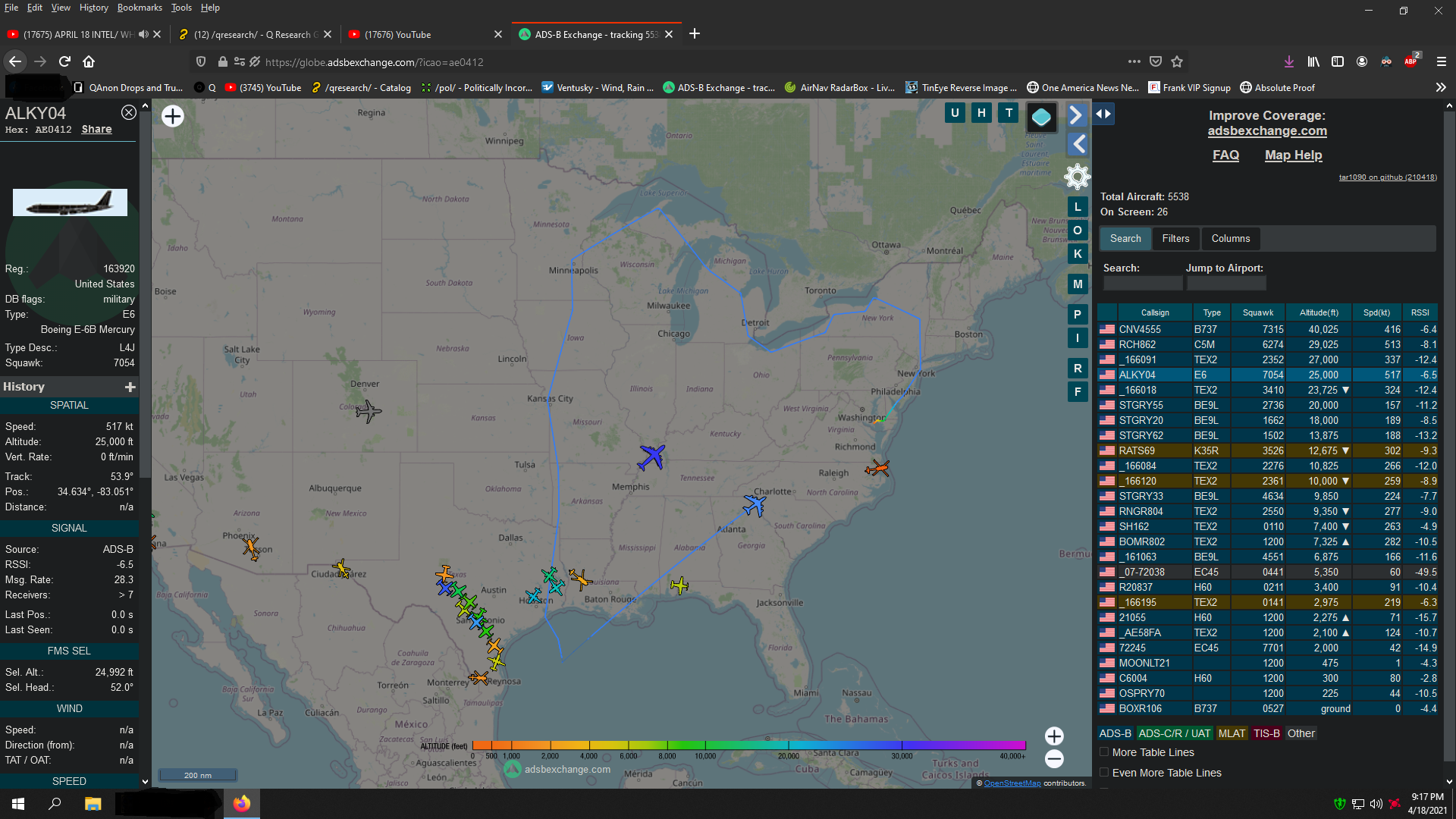1456x819 pixels.
Task: Select the Search tab
Action: [1125, 239]
